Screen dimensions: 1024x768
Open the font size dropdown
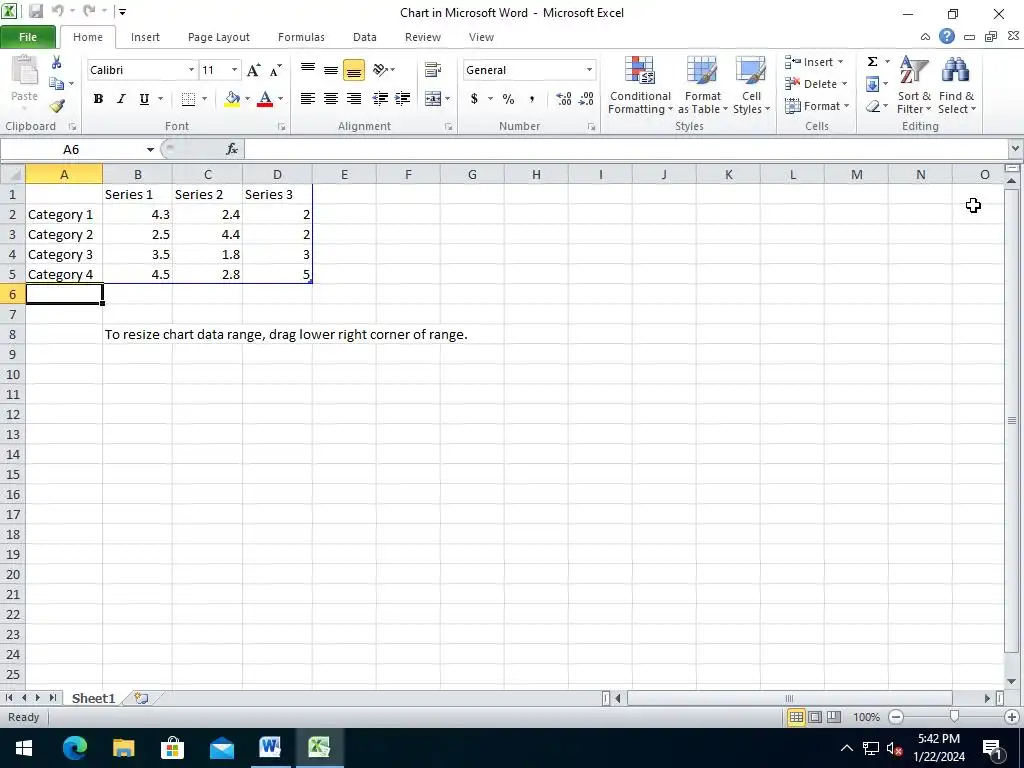(x=234, y=70)
